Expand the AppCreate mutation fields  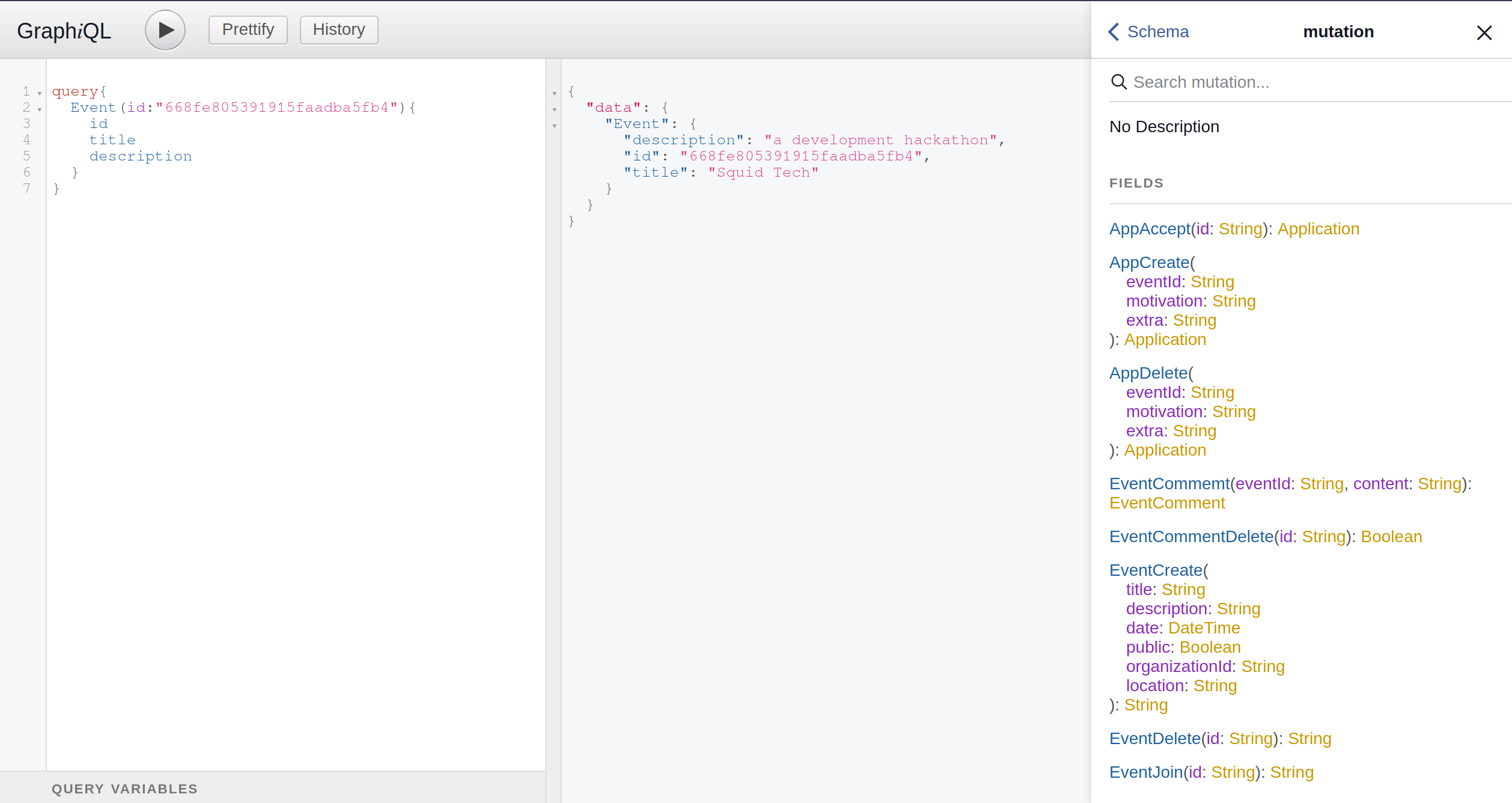point(1147,261)
